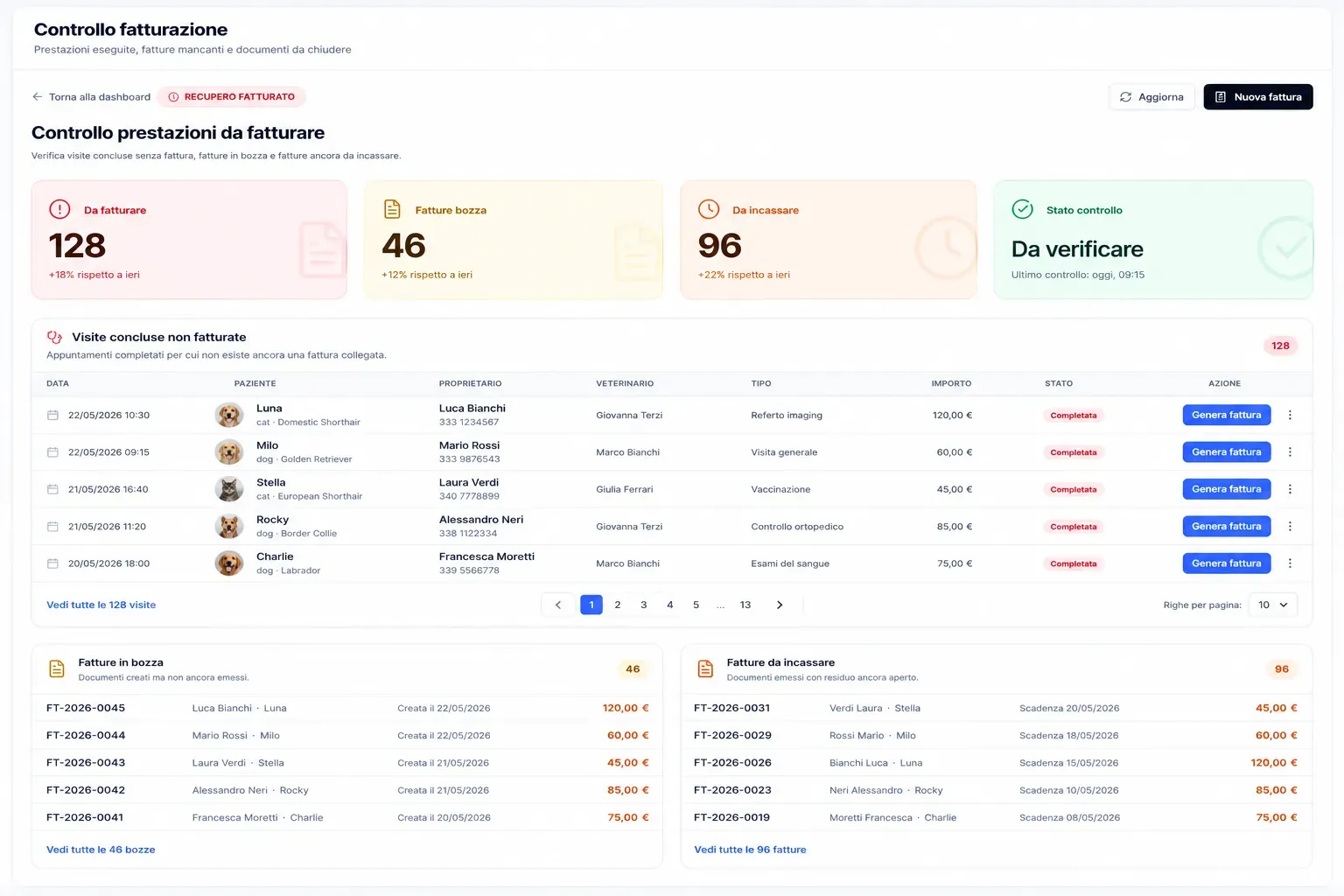The height and width of the screenshot is (896, 1344).
Task: Click the calendar icon for 20/05/2026 18:00
Action: (52, 563)
